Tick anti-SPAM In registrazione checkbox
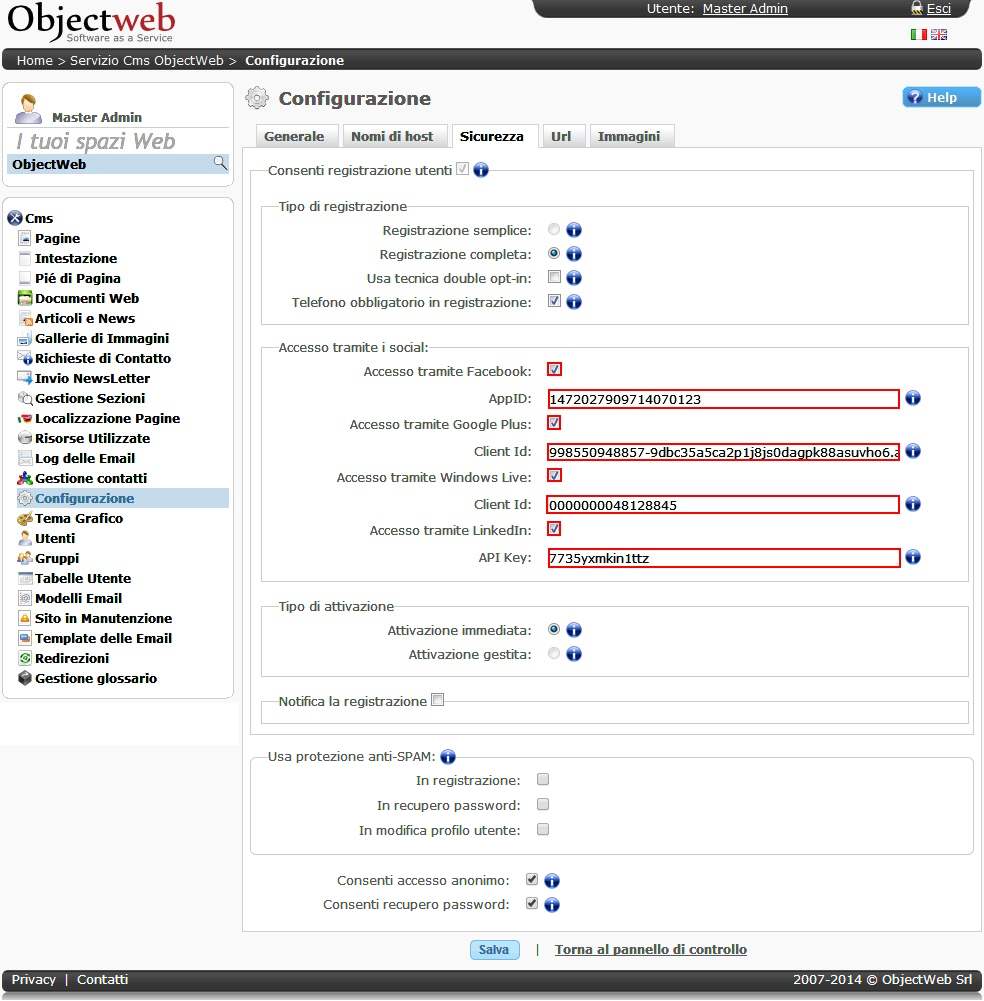 [x=543, y=779]
